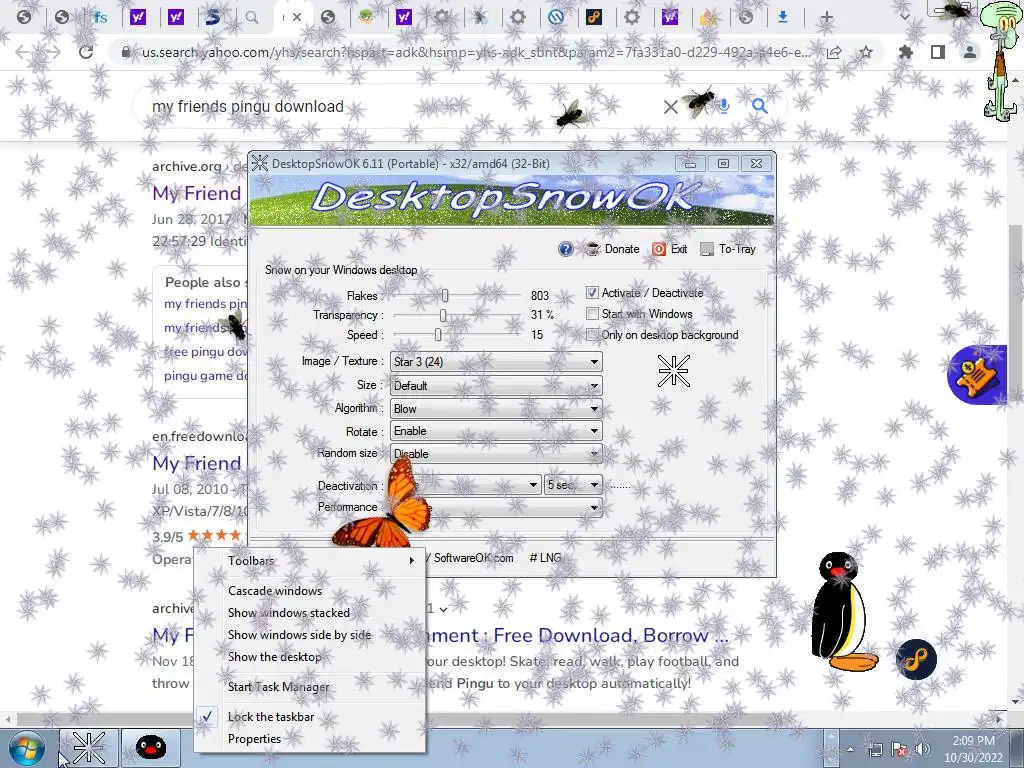
Task: Open the Rotate dropdown showing Enable
Action: point(496,431)
